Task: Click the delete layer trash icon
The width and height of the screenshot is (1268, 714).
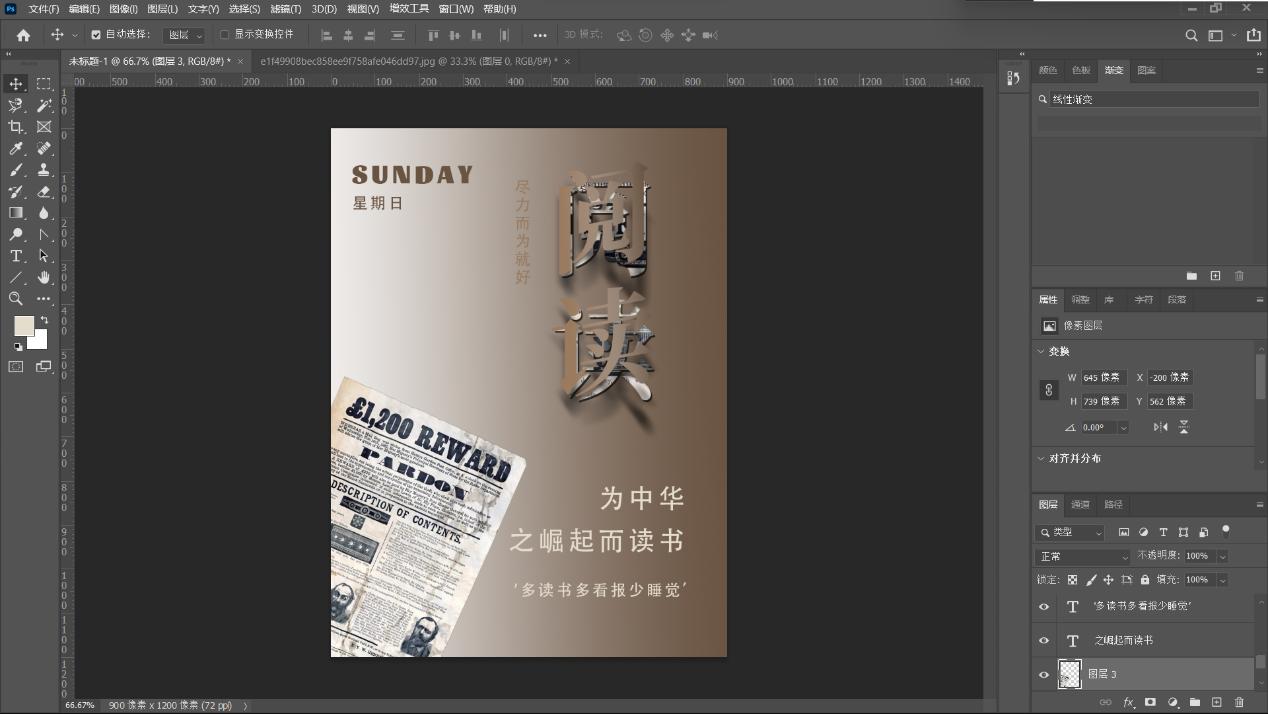Action: (1239, 703)
